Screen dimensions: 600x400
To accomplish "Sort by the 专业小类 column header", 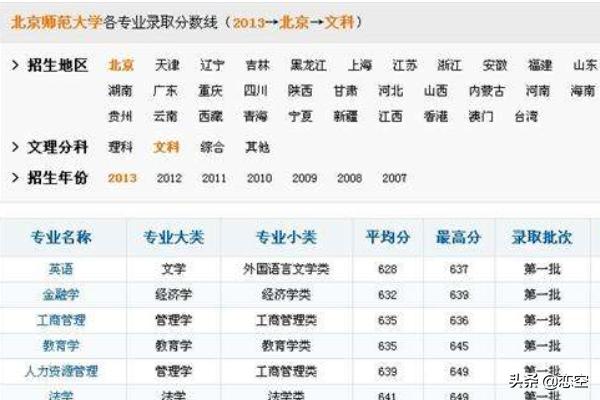I will point(286,237).
